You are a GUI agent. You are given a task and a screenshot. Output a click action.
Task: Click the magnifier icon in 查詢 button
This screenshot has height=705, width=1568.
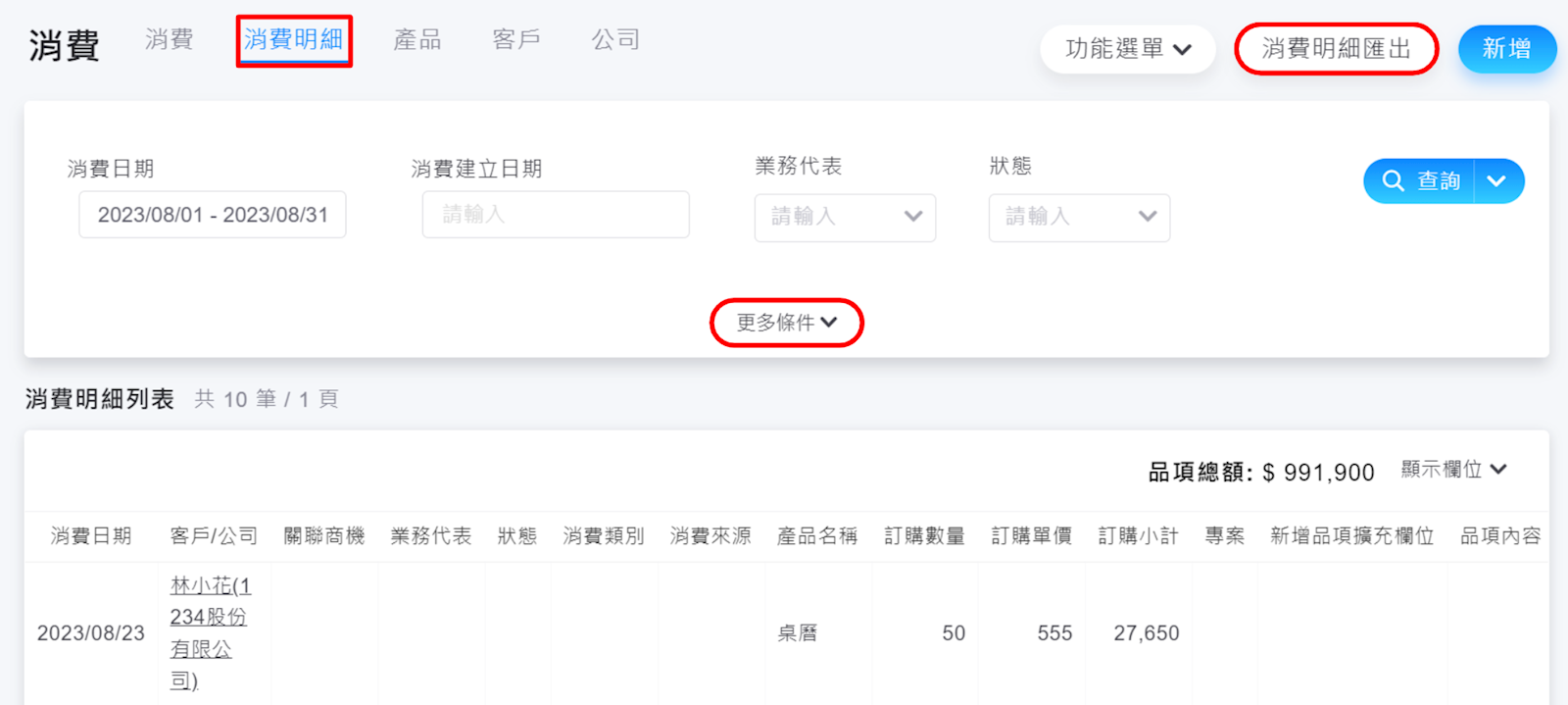[x=1393, y=181]
